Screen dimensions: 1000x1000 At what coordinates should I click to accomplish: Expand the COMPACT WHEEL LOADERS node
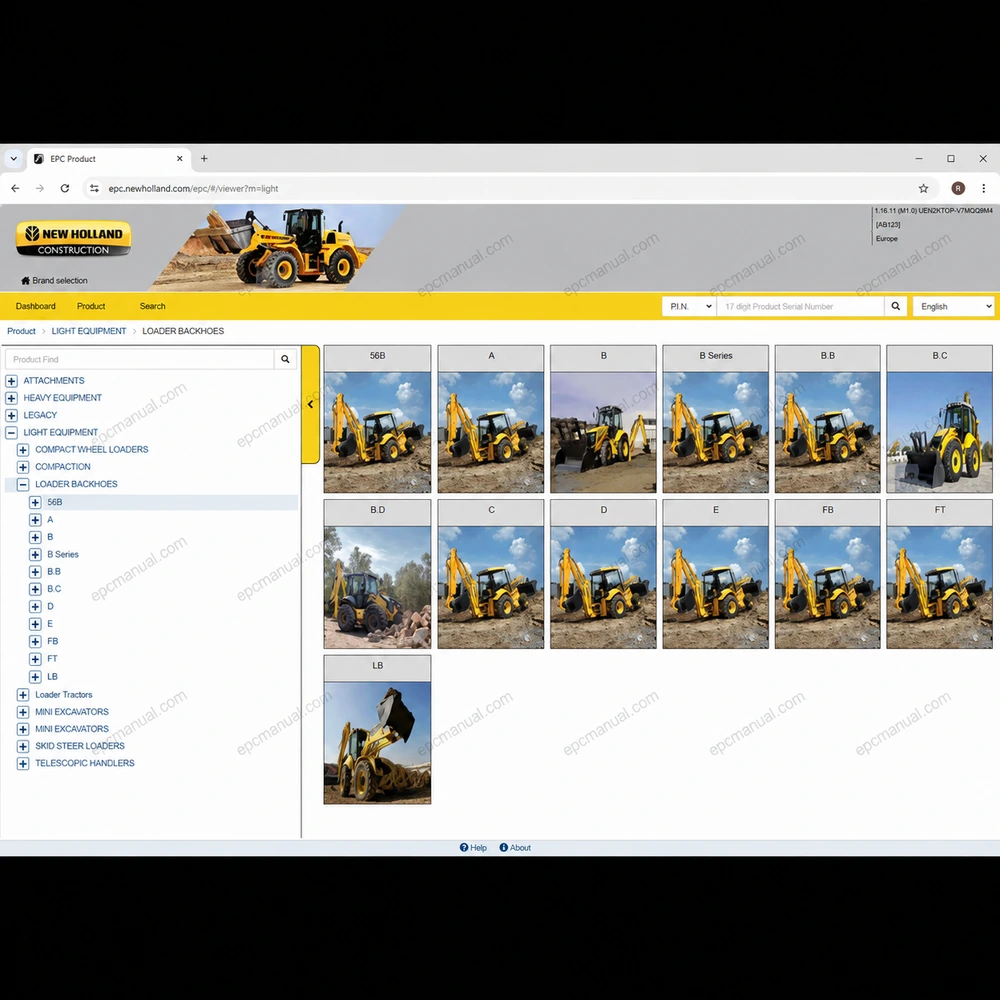23,450
